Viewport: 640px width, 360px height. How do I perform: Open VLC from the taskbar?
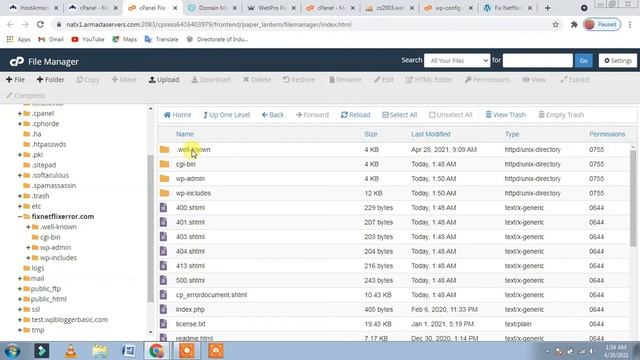point(71,351)
